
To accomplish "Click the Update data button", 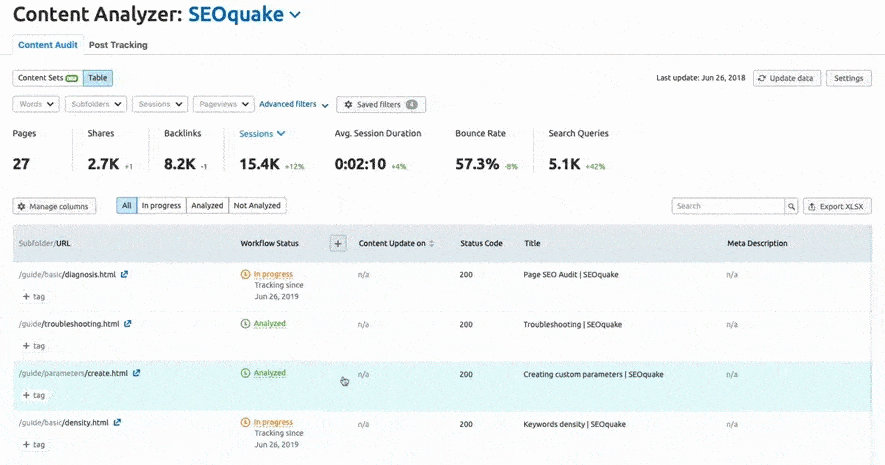I will pos(785,78).
